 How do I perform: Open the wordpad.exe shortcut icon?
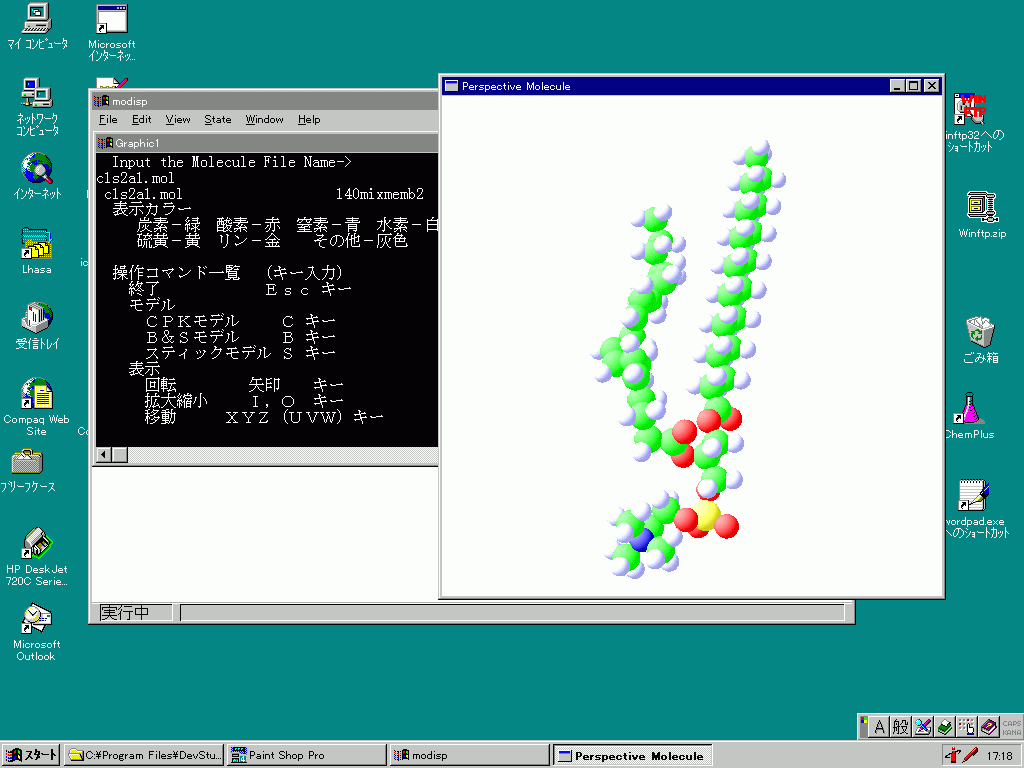[x=974, y=496]
